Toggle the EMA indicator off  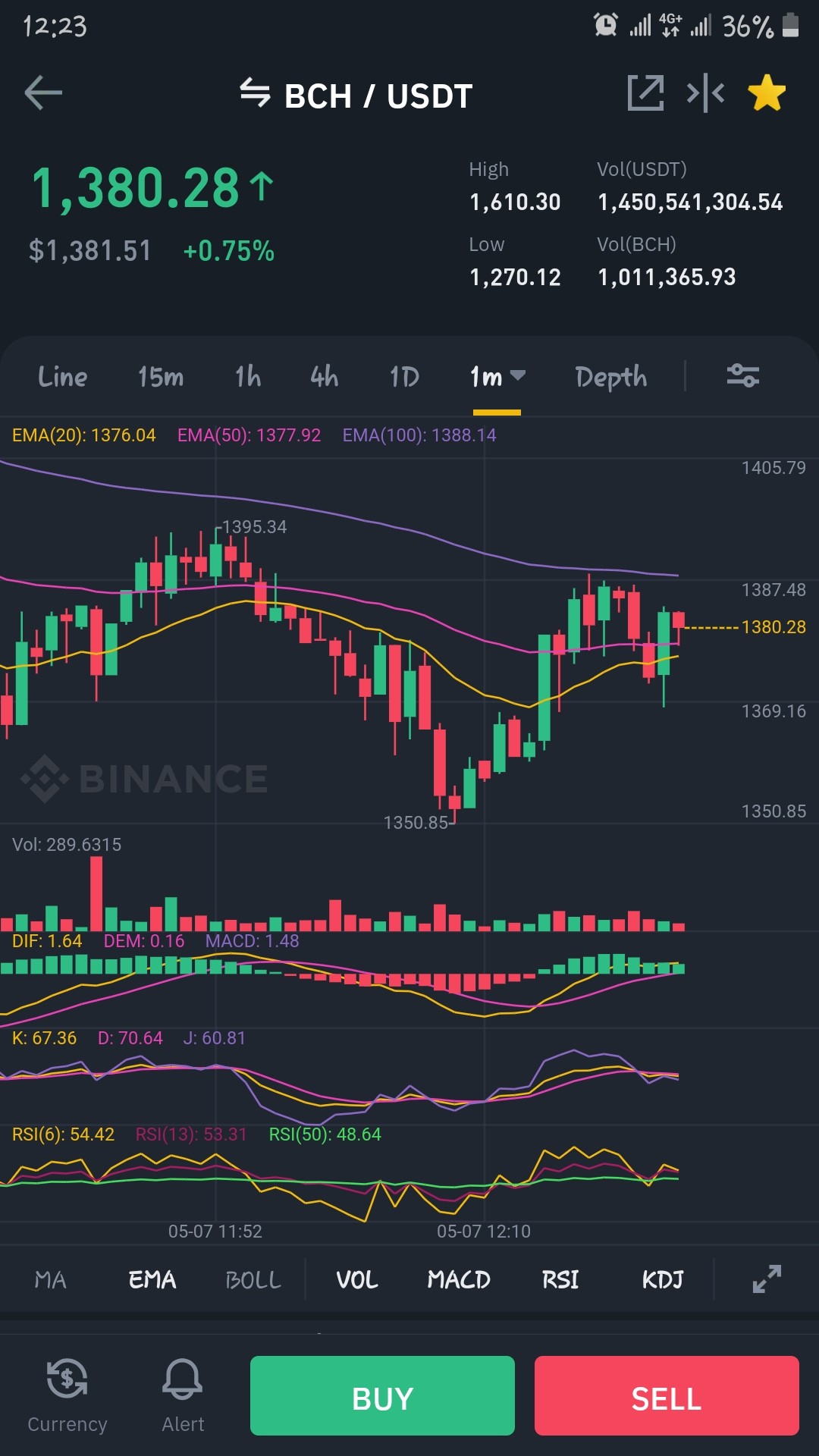152,1280
